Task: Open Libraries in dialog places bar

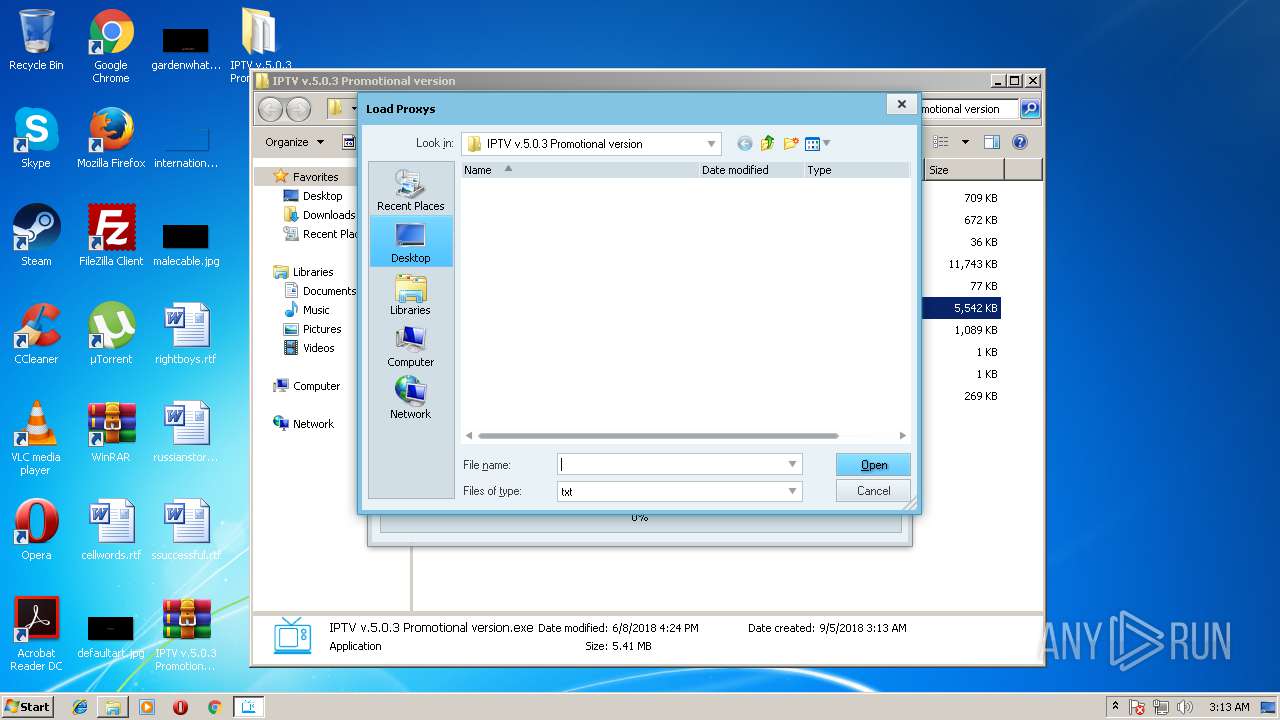Action: (x=410, y=294)
